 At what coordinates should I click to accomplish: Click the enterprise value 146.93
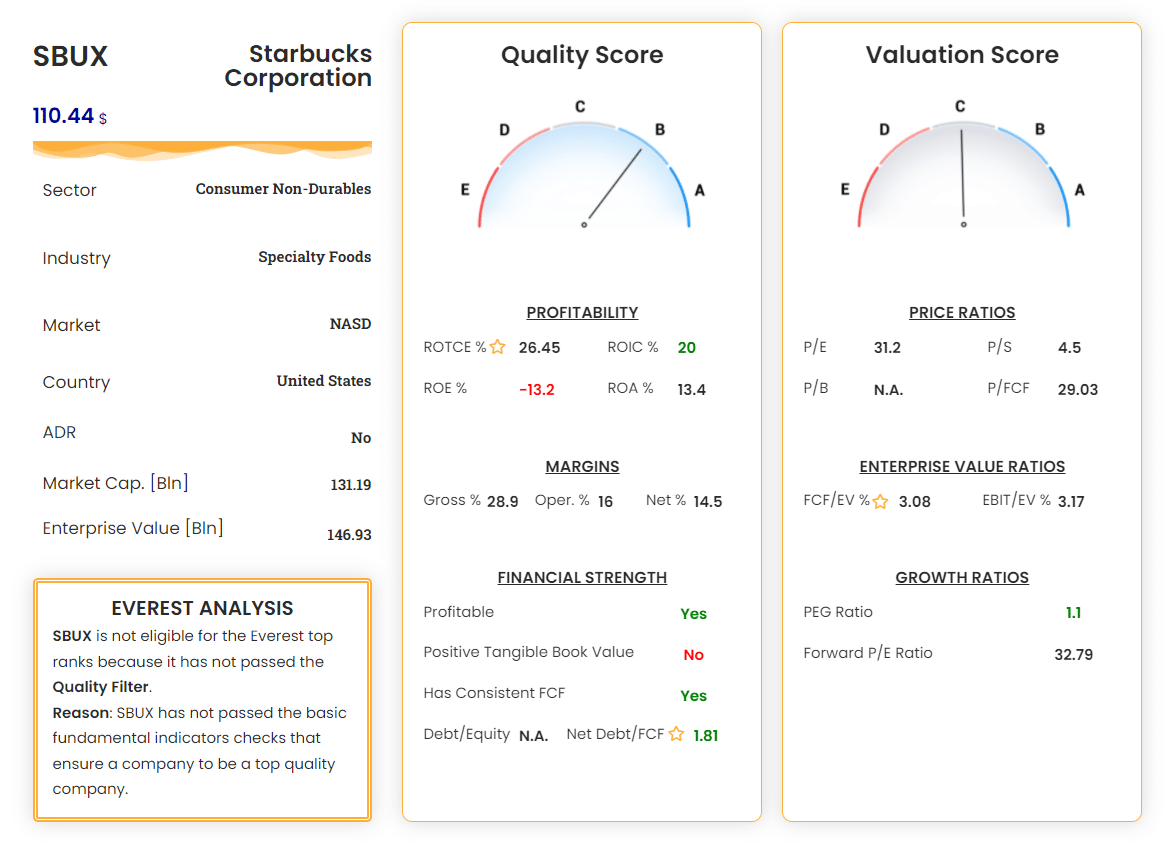point(350,535)
